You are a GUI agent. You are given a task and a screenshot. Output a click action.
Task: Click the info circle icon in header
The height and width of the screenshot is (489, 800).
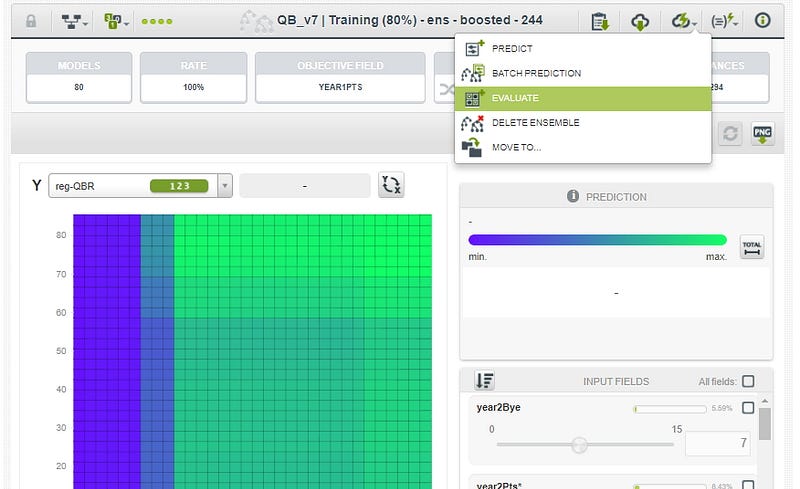763,20
